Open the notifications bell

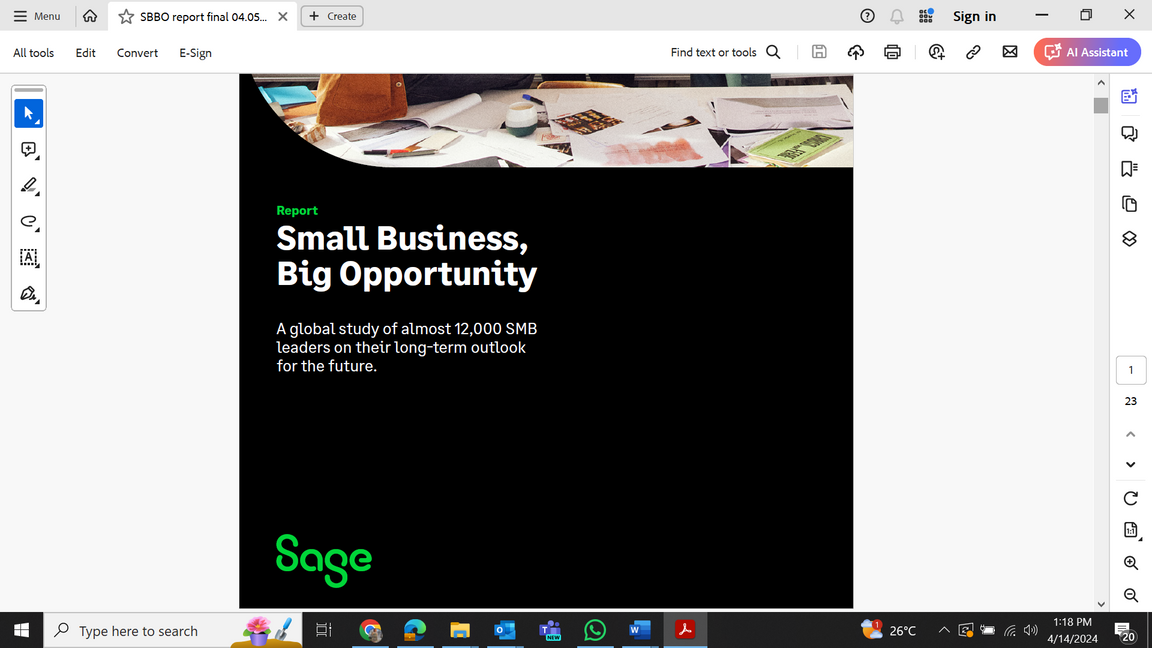[x=896, y=16]
